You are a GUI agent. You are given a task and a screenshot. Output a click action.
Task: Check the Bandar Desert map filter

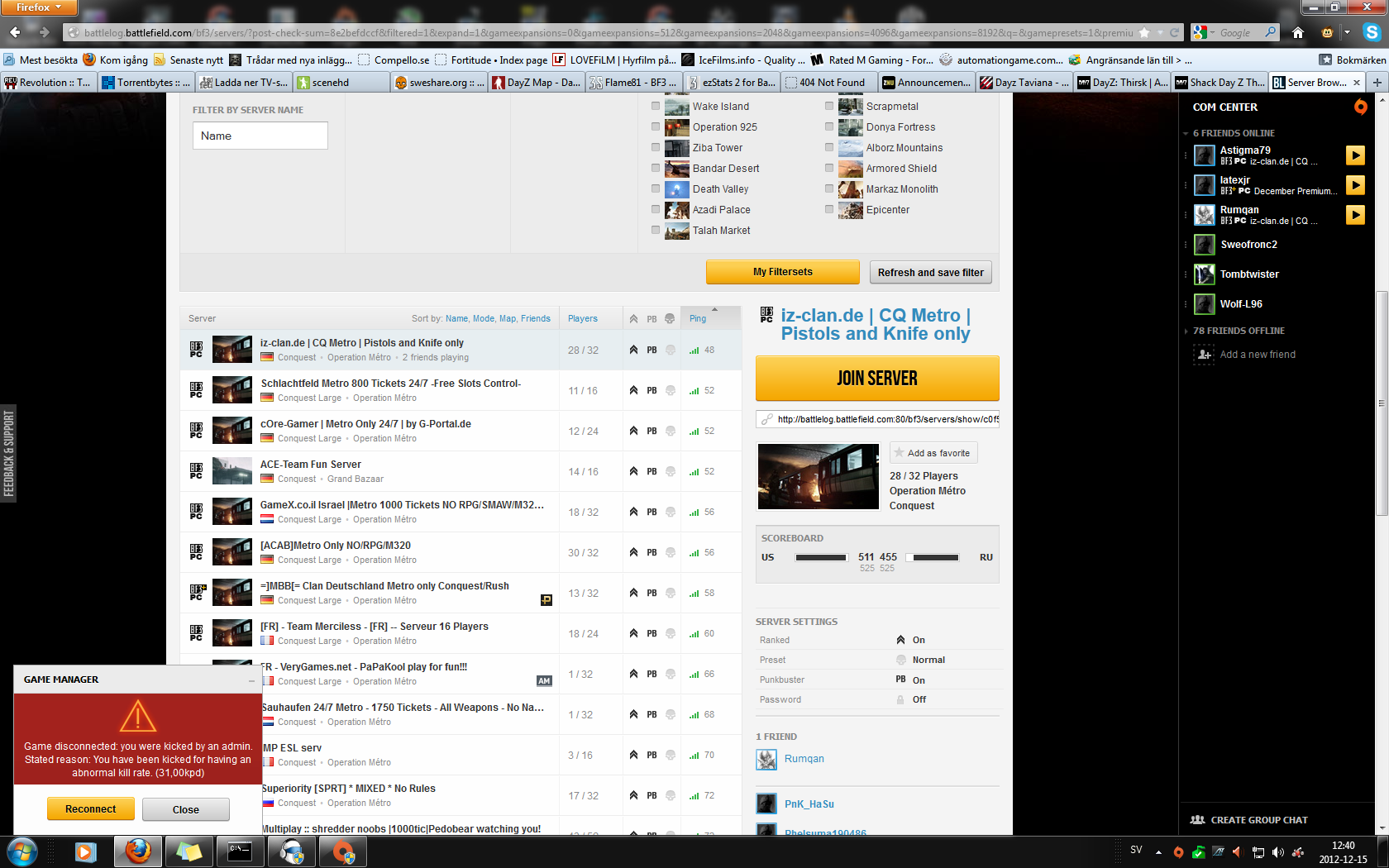pyautogui.click(x=656, y=168)
